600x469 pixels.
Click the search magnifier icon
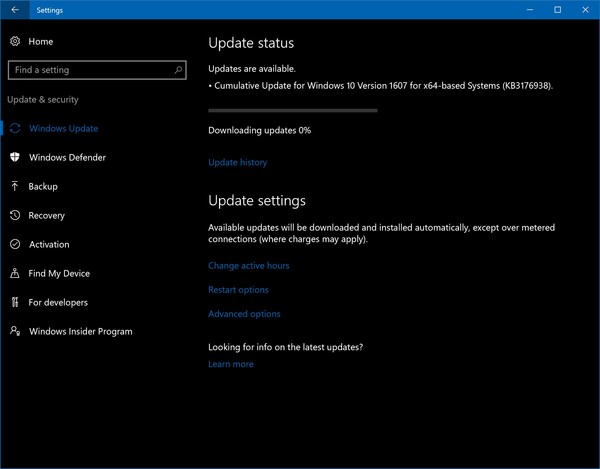pyautogui.click(x=179, y=70)
